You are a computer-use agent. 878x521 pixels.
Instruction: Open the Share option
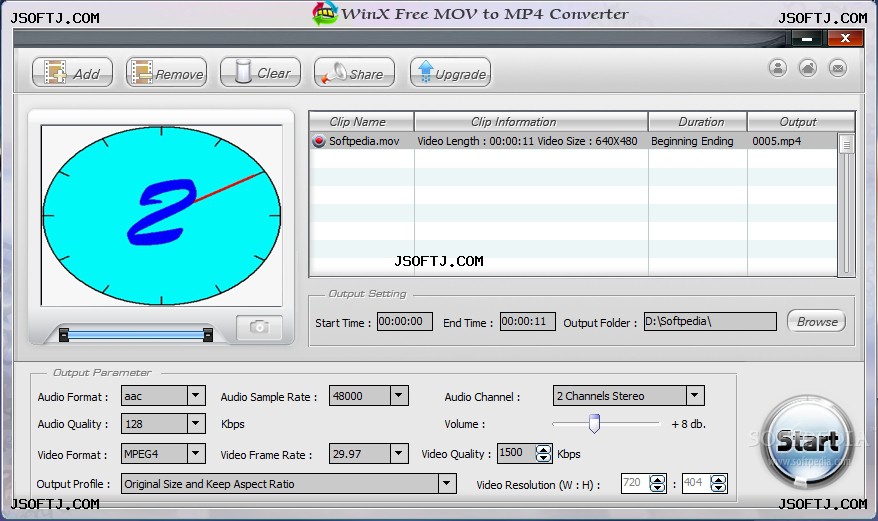pos(354,73)
